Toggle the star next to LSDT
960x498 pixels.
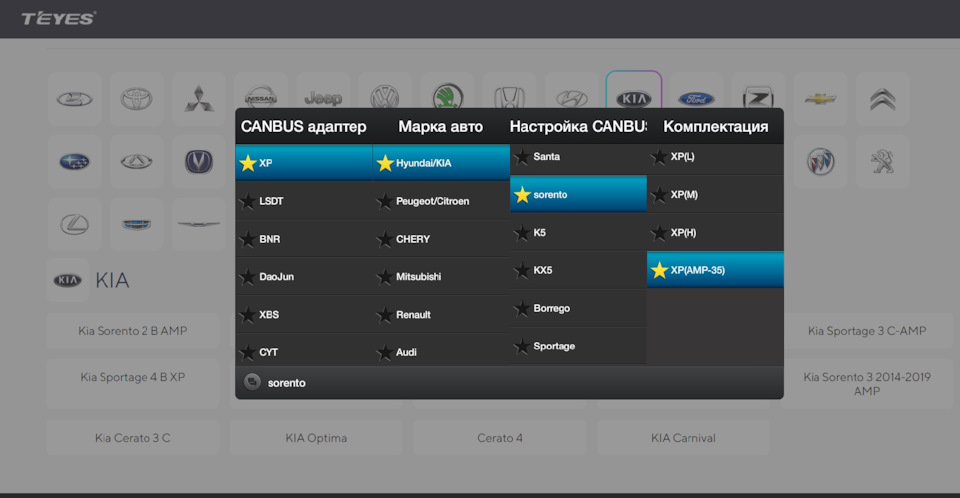248,201
